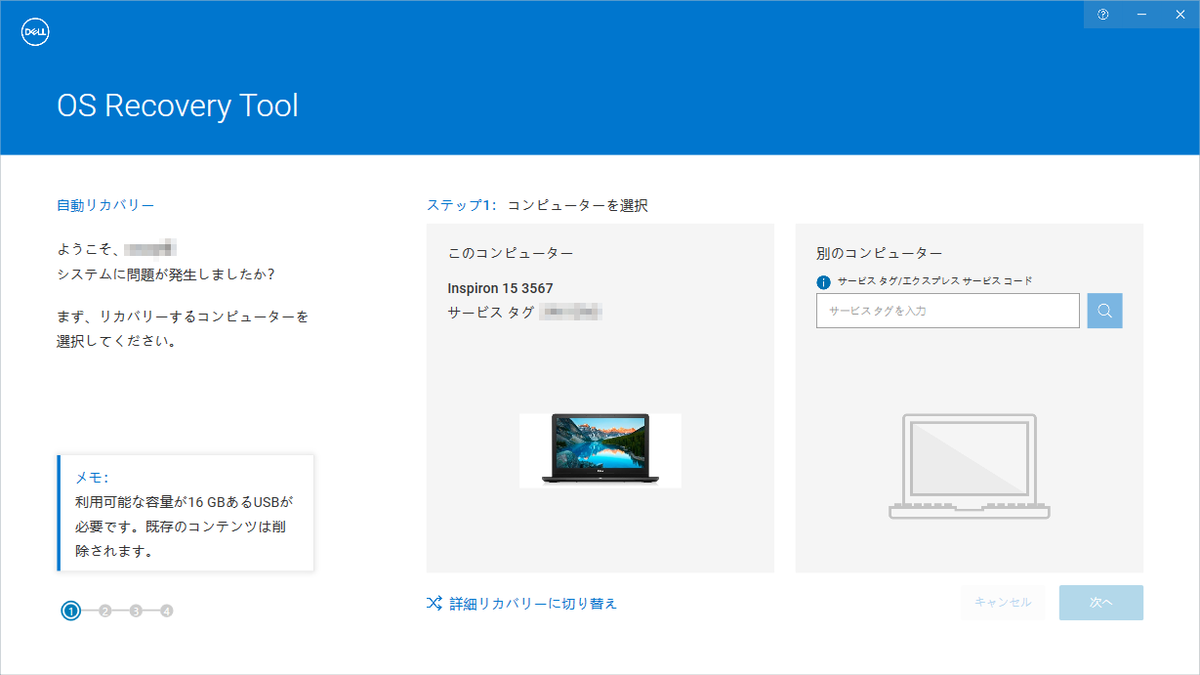Click the メモ: note heading

(92, 478)
